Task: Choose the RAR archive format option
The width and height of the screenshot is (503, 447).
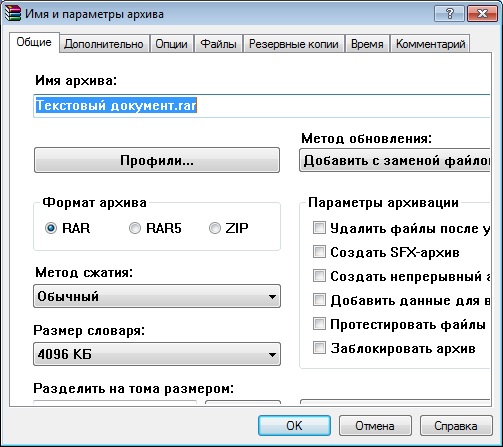Action: point(51,228)
